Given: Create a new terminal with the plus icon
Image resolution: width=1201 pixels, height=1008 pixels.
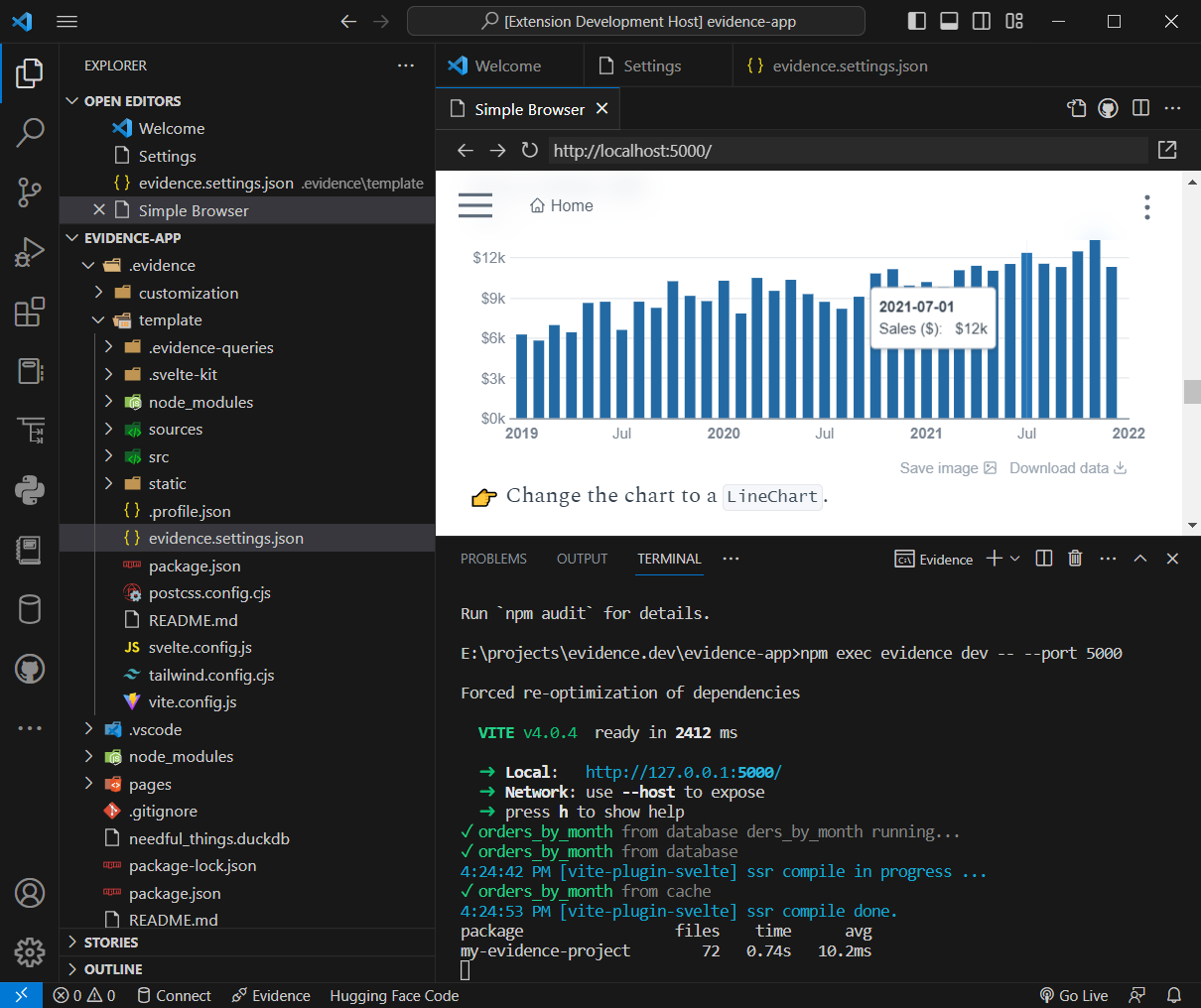Looking at the screenshot, I should (x=993, y=558).
